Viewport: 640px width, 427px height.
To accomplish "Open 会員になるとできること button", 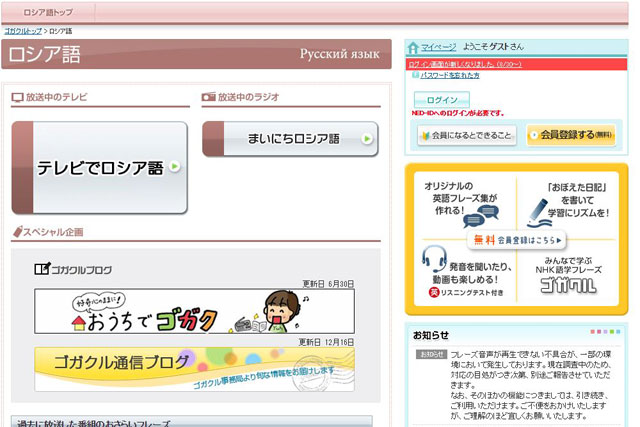I will click(467, 135).
